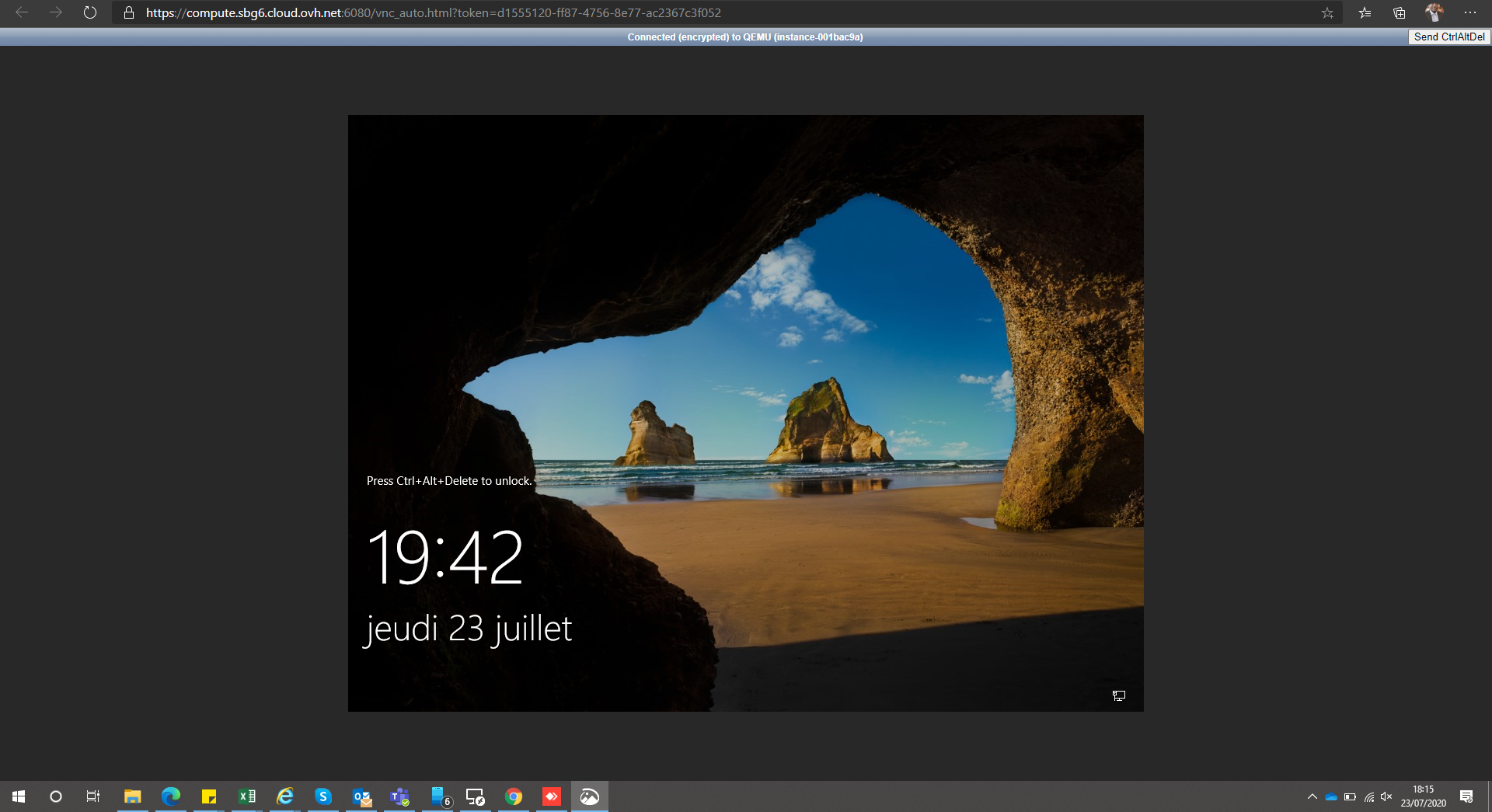Open Microsoft Teams from the taskbar
Viewport: 1492px width, 812px height.
coord(399,796)
